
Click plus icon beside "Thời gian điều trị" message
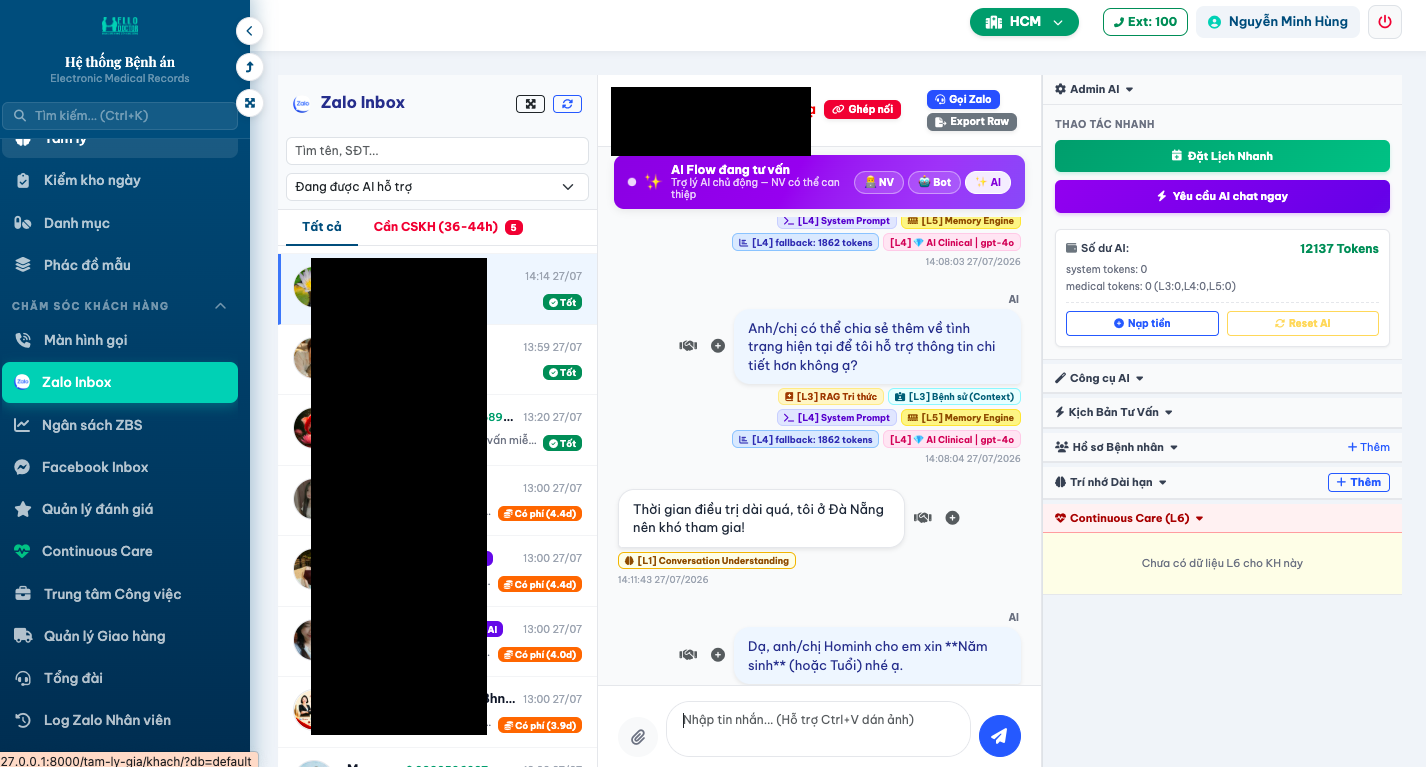tap(953, 518)
